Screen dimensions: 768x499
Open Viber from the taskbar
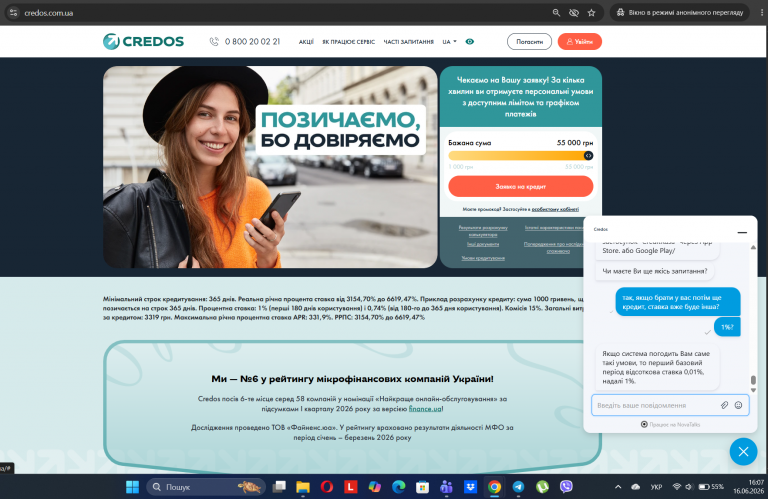566,487
